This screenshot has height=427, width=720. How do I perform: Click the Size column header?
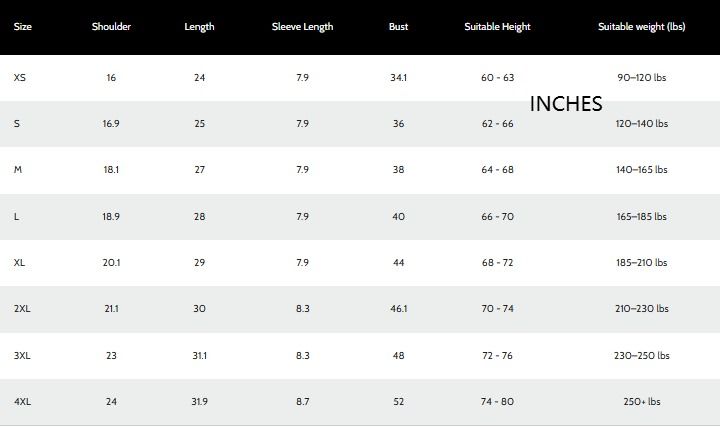click(23, 27)
